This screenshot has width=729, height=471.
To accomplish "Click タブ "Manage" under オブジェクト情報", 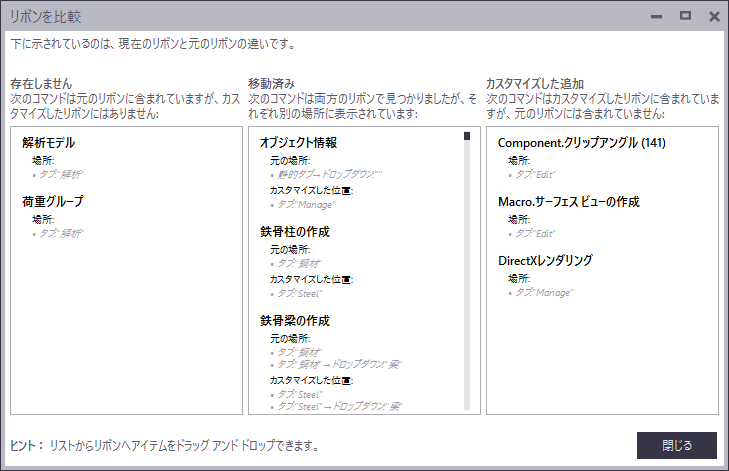I will (x=306, y=205).
